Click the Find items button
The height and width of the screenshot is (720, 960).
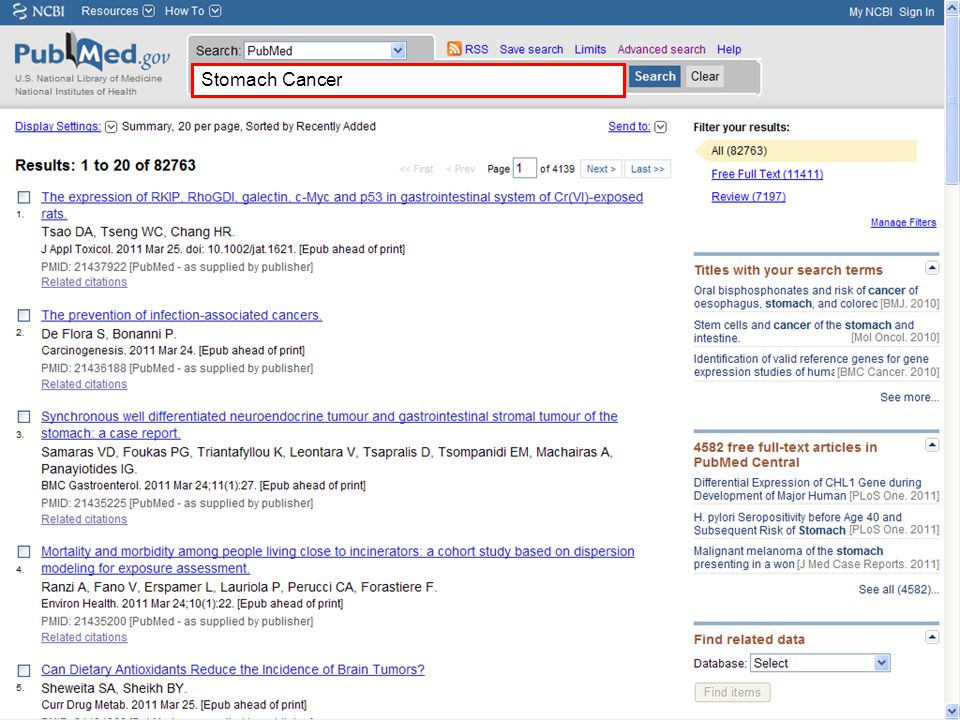[732, 692]
